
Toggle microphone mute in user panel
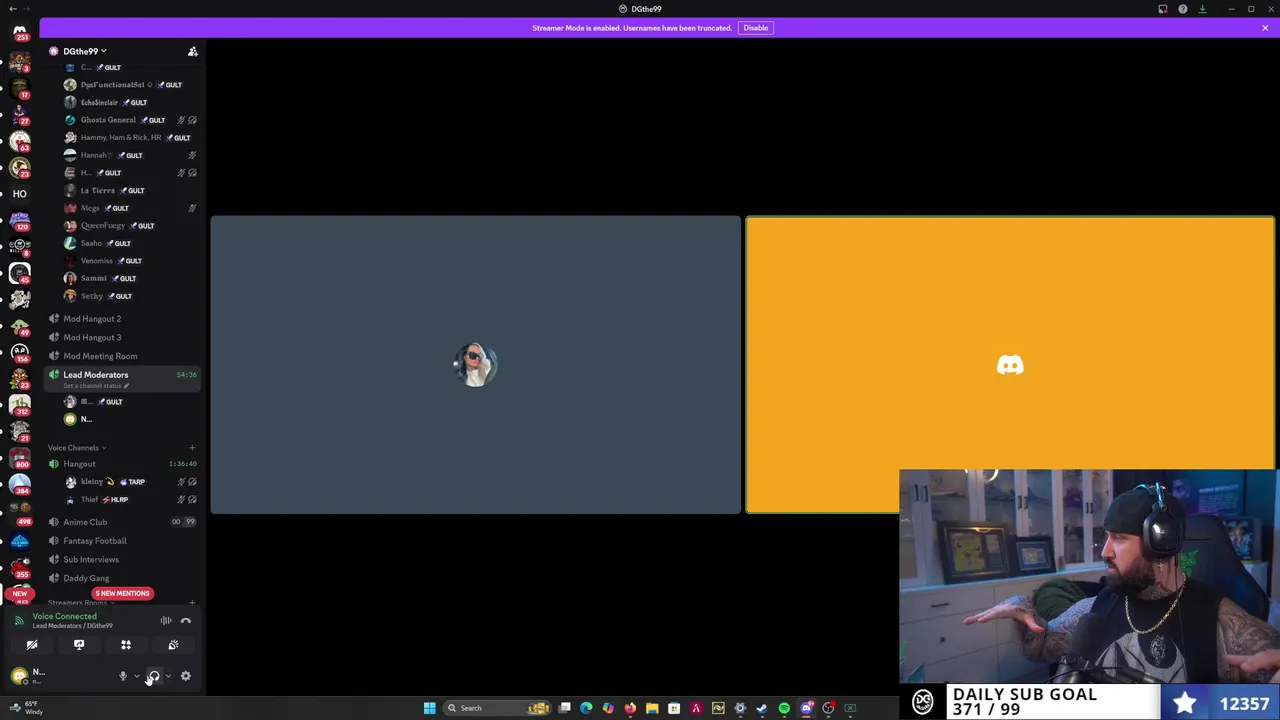click(123, 677)
